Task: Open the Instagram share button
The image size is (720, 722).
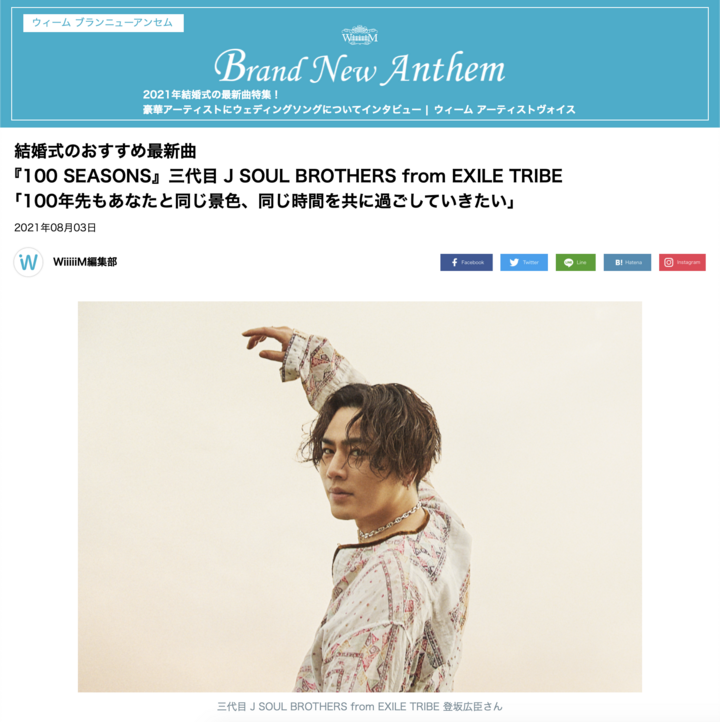Action: point(682,262)
